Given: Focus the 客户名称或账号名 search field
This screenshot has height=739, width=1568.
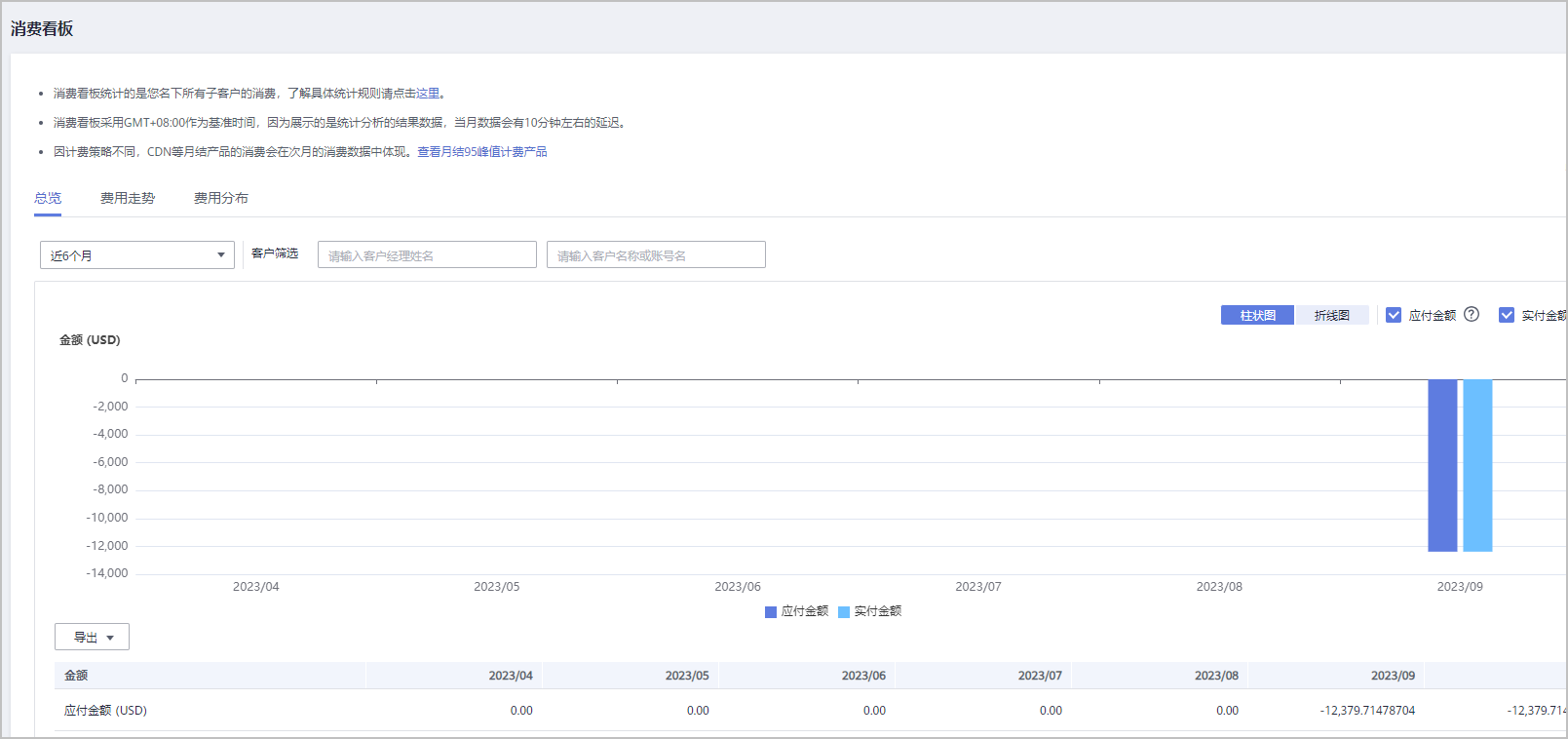Looking at the screenshot, I should (x=656, y=255).
